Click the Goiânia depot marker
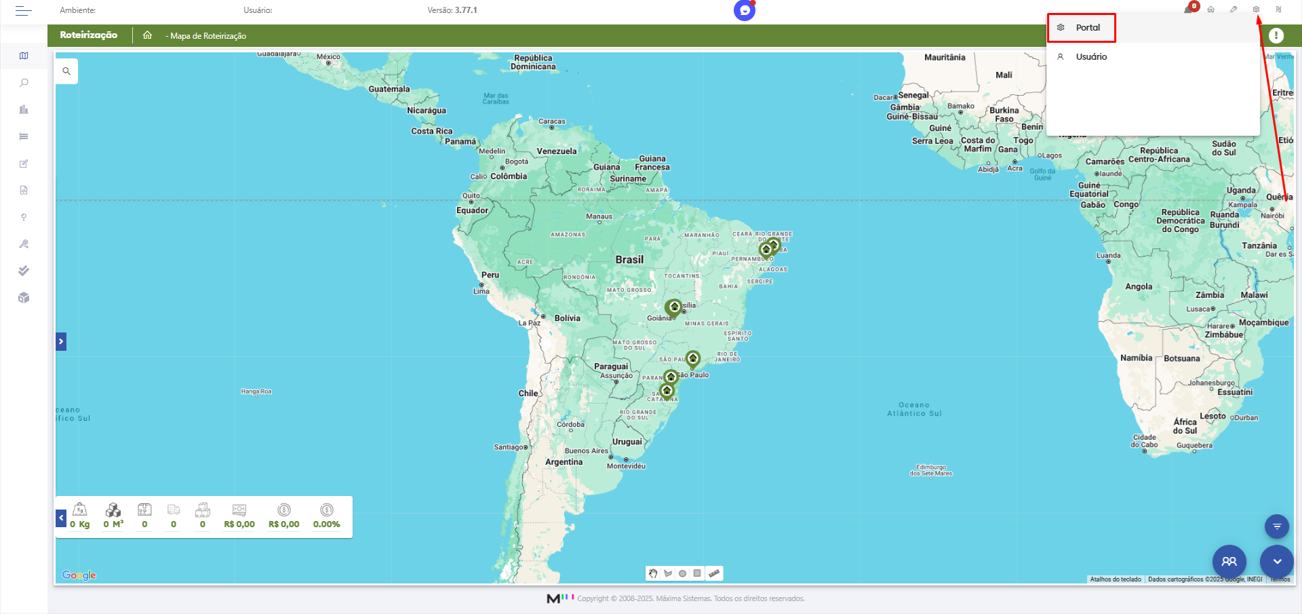1302x614 pixels. tap(674, 308)
